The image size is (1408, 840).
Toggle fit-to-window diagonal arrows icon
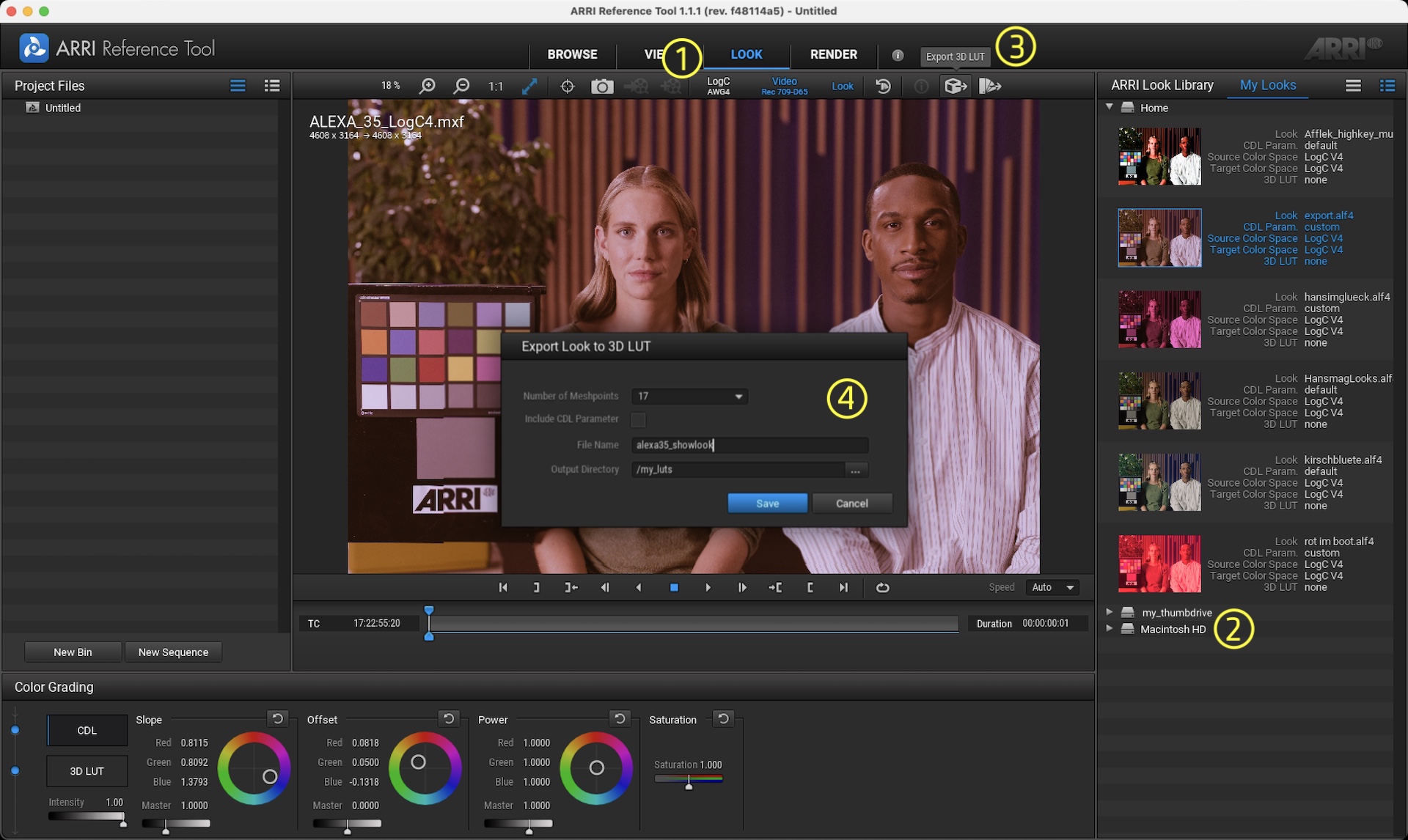click(x=529, y=86)
